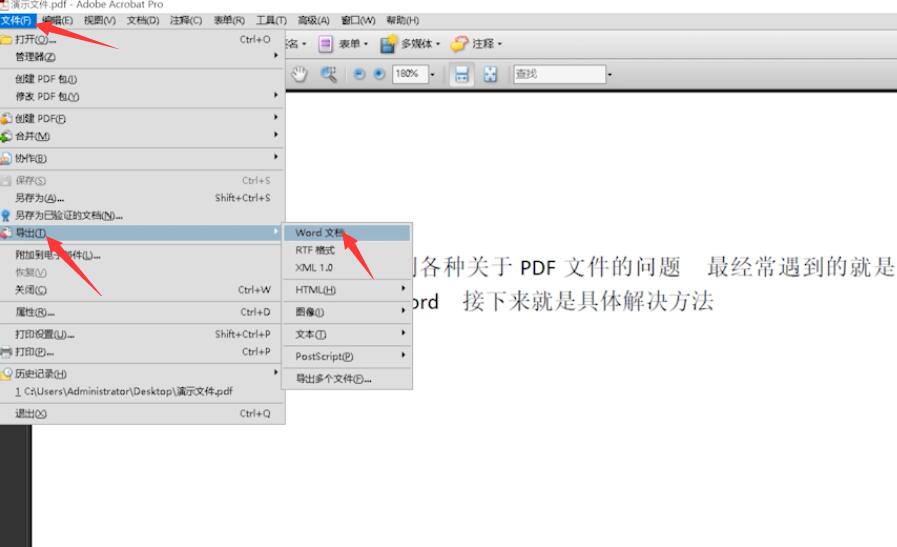Expand the 修改 PDF 包(Y) submenu
The image size is (897, 547).
coord(142,96)
